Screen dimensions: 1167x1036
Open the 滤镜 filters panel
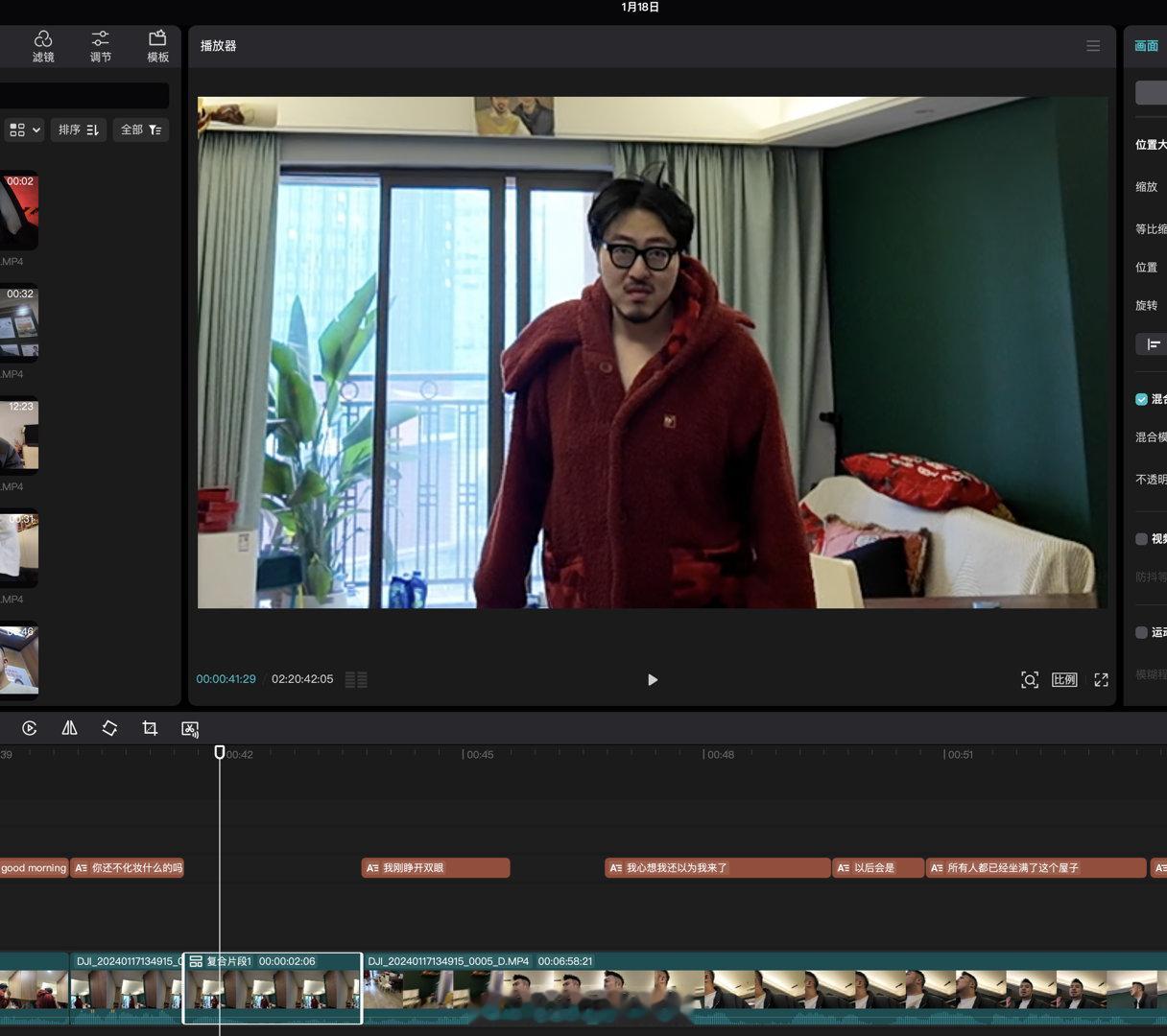pyautogui.click(x=43, y=45)
